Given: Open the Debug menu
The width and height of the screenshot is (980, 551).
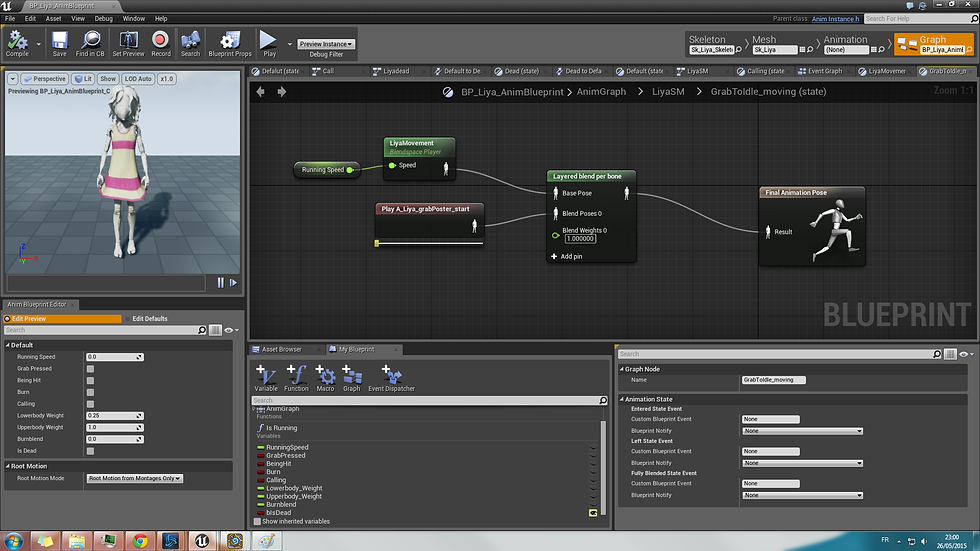Looking at the screenshot, I should [104, 19].
